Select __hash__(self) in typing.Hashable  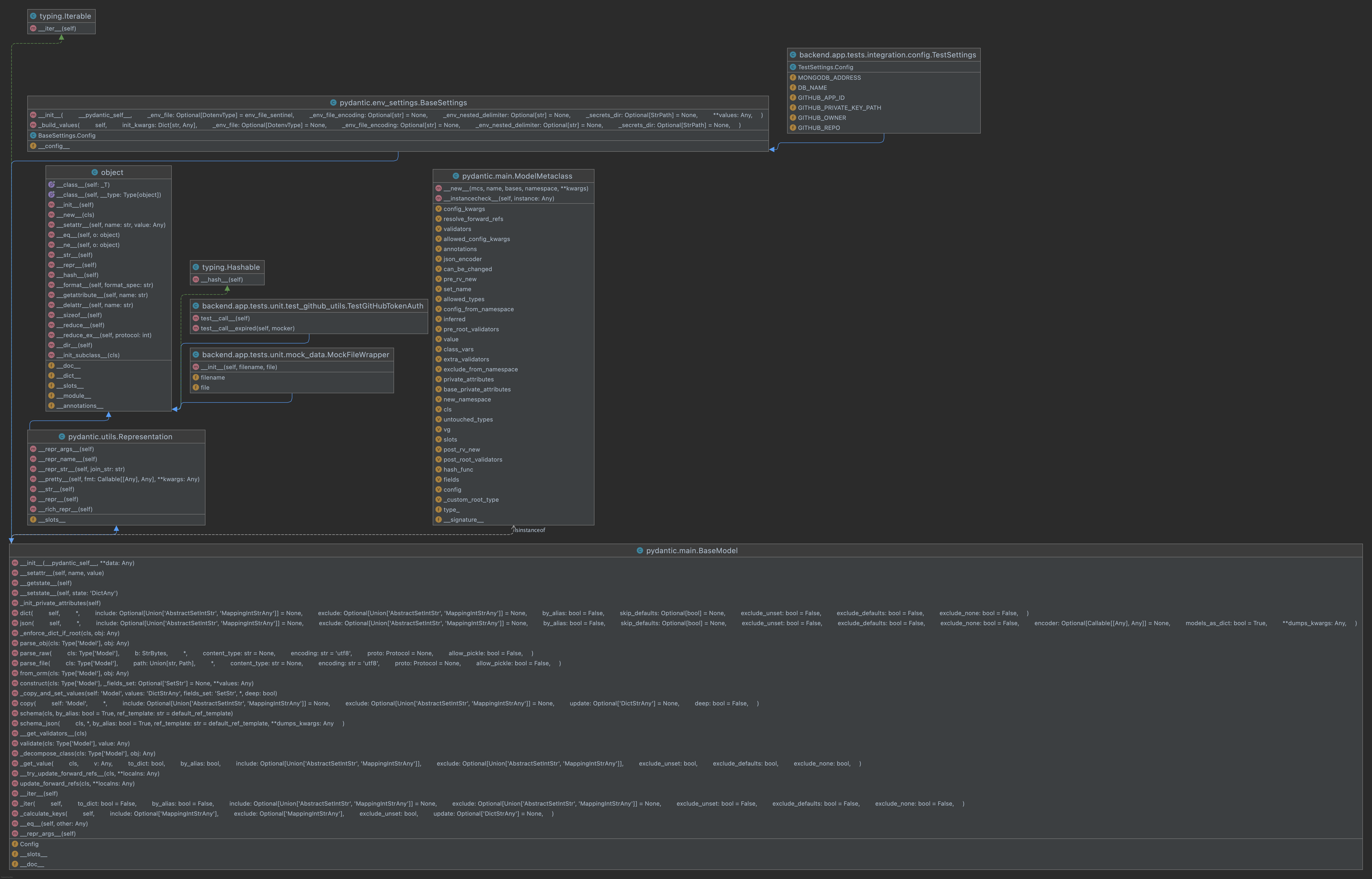[222, 280]
